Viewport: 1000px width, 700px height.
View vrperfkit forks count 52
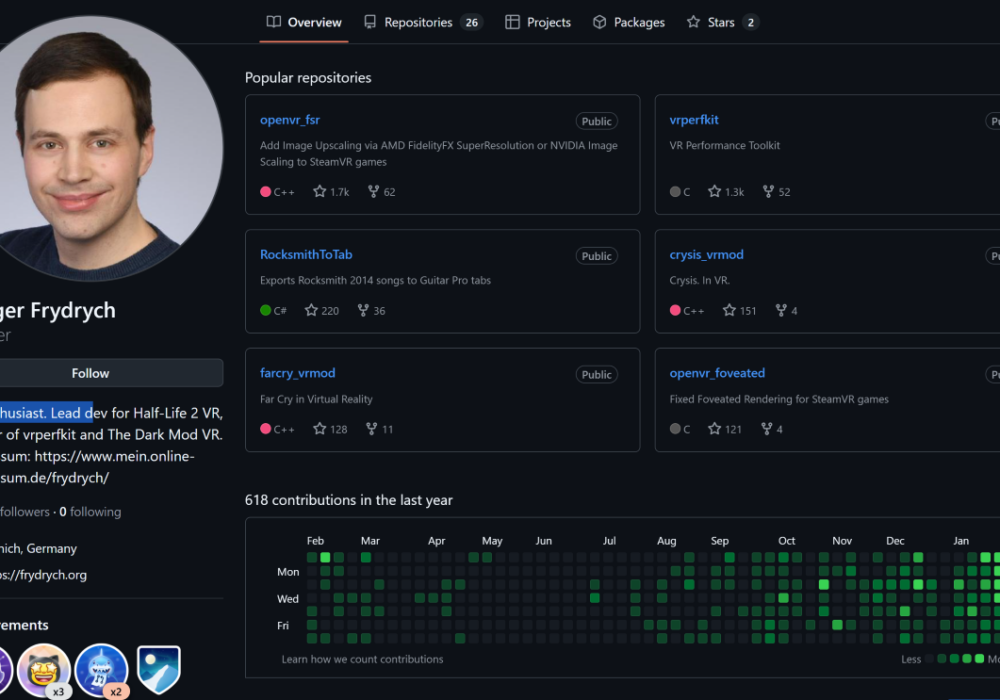pos(776,192)
